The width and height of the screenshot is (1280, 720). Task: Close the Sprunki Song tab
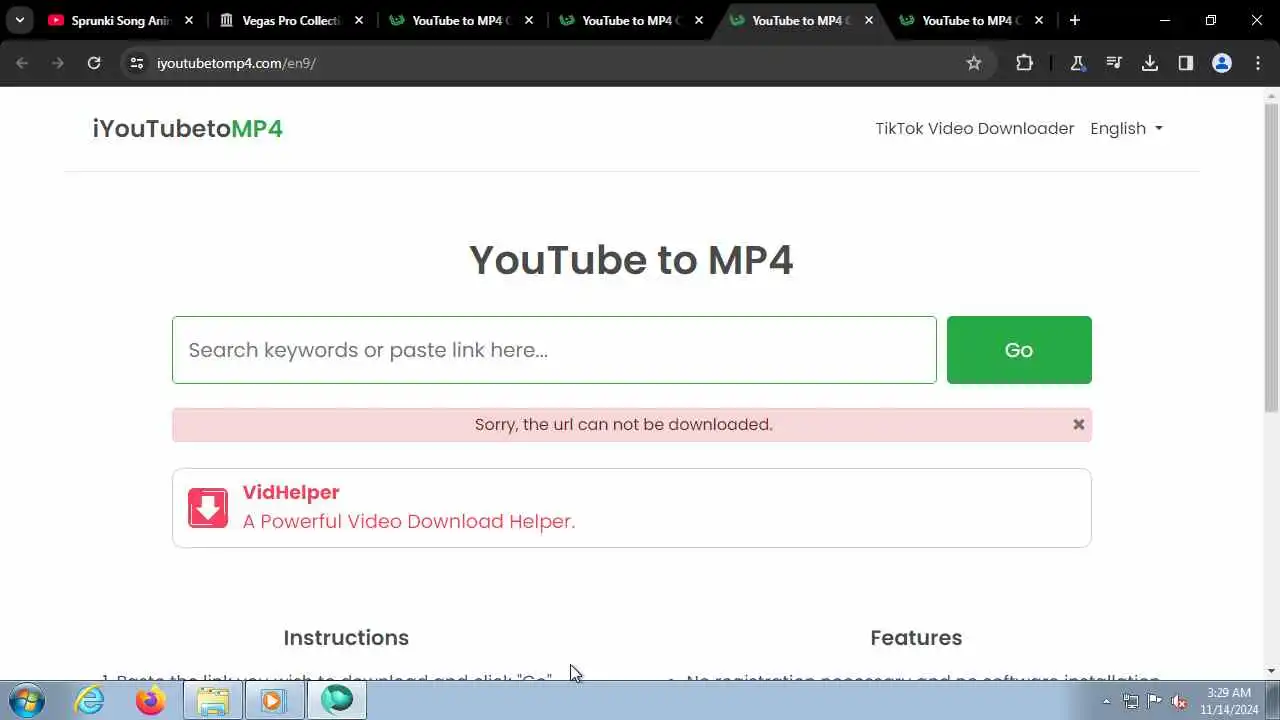pyautogui.click(x=189, y=20)
